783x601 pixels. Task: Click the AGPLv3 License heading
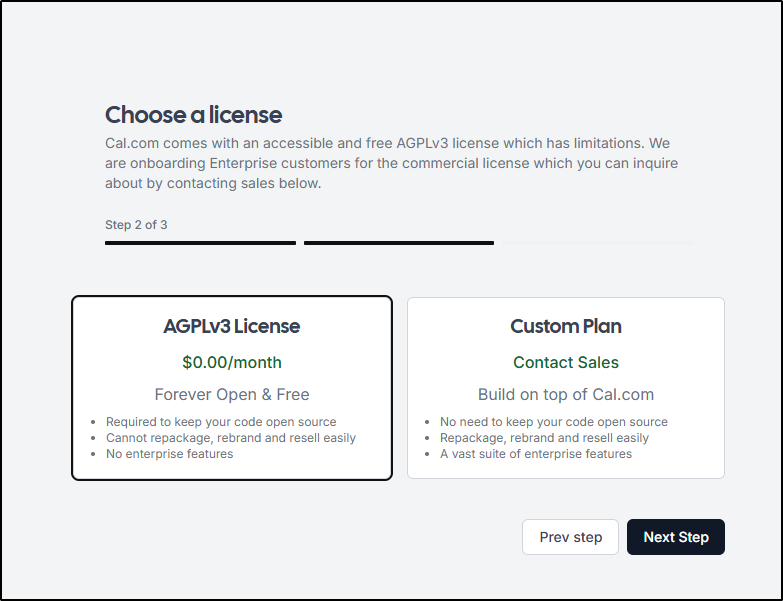232,326
